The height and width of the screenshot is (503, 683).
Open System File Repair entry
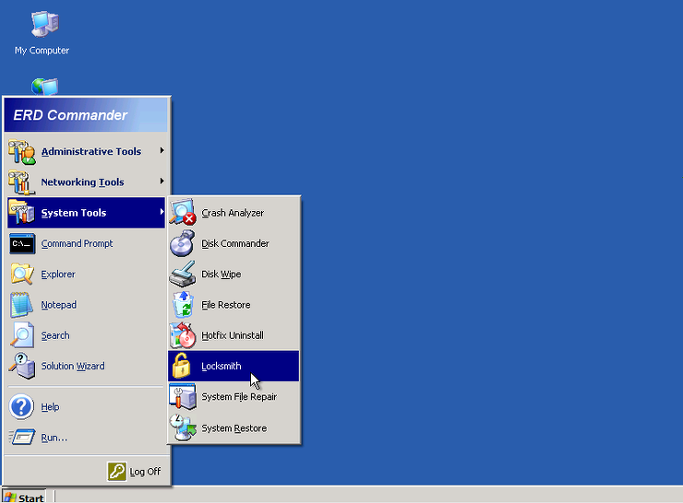tap(233, 397)
